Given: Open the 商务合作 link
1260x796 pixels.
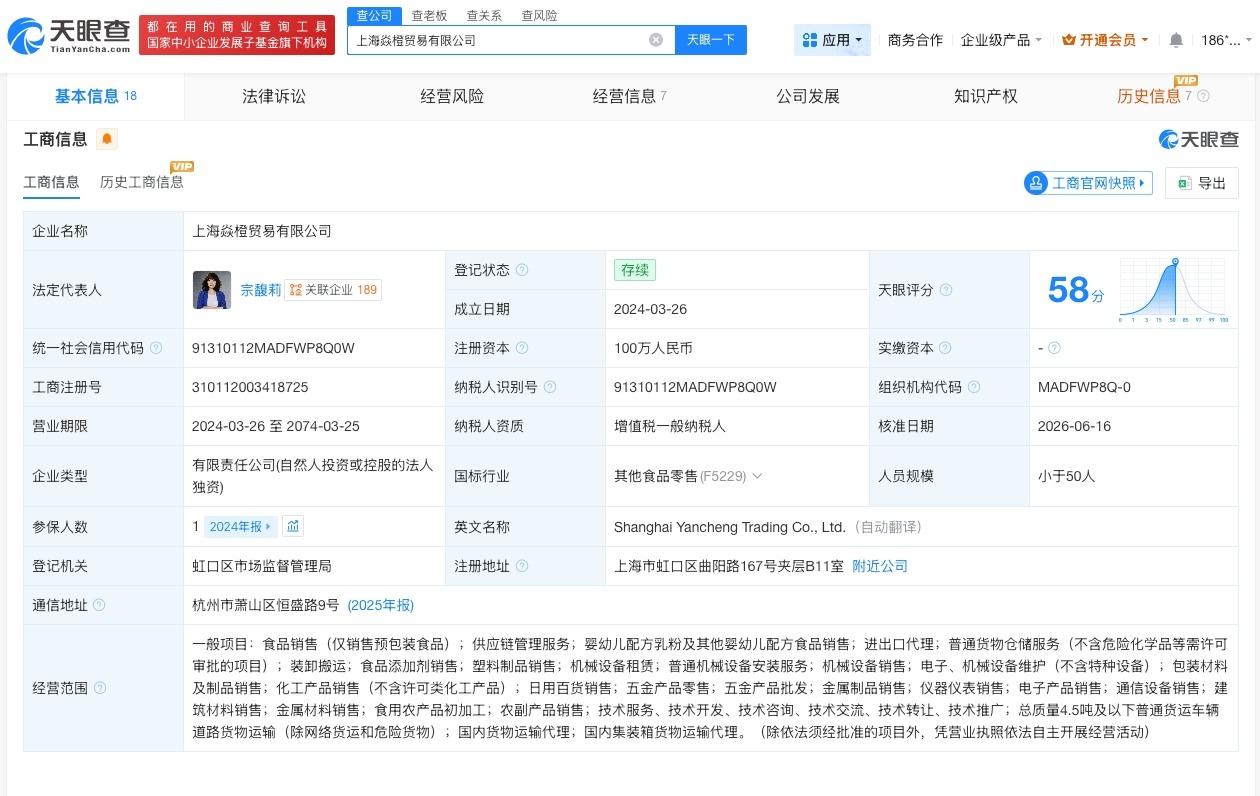Looking at the screenshot, I should click(x=915, y=40).
